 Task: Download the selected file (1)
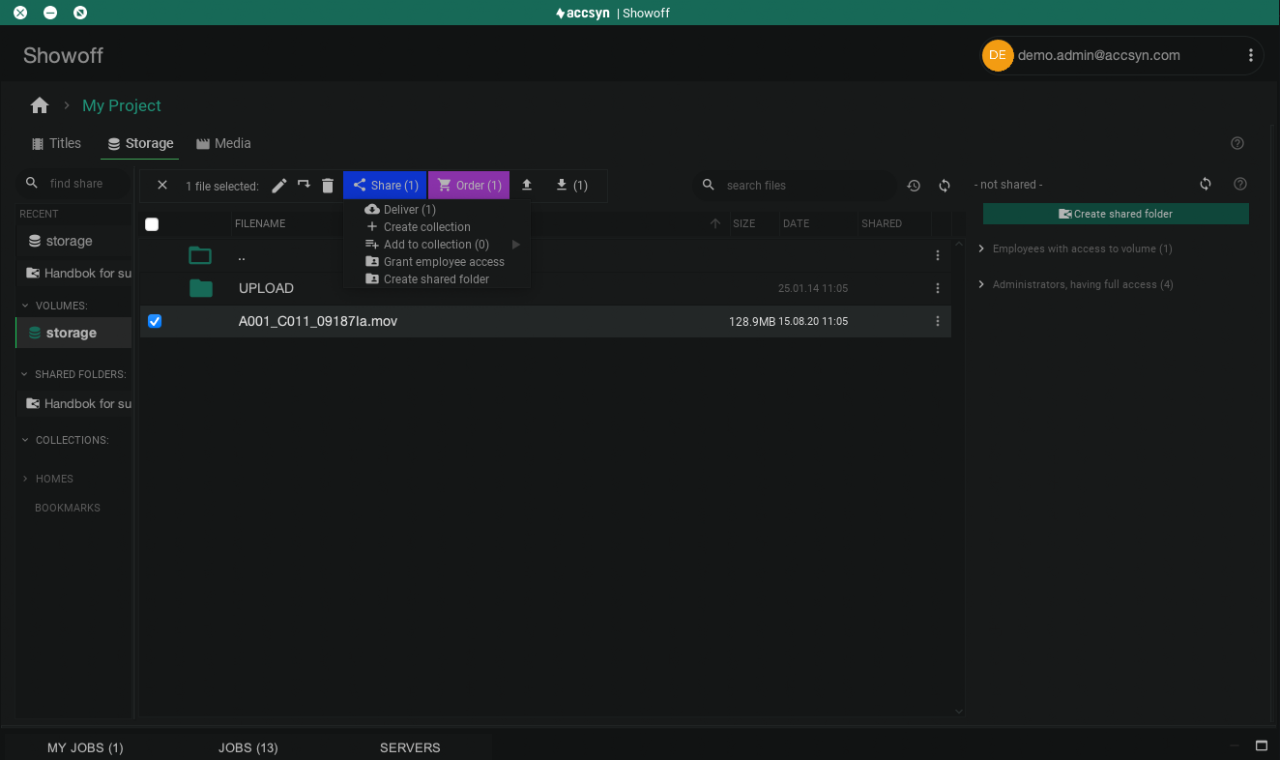click(x=571, y=185)
